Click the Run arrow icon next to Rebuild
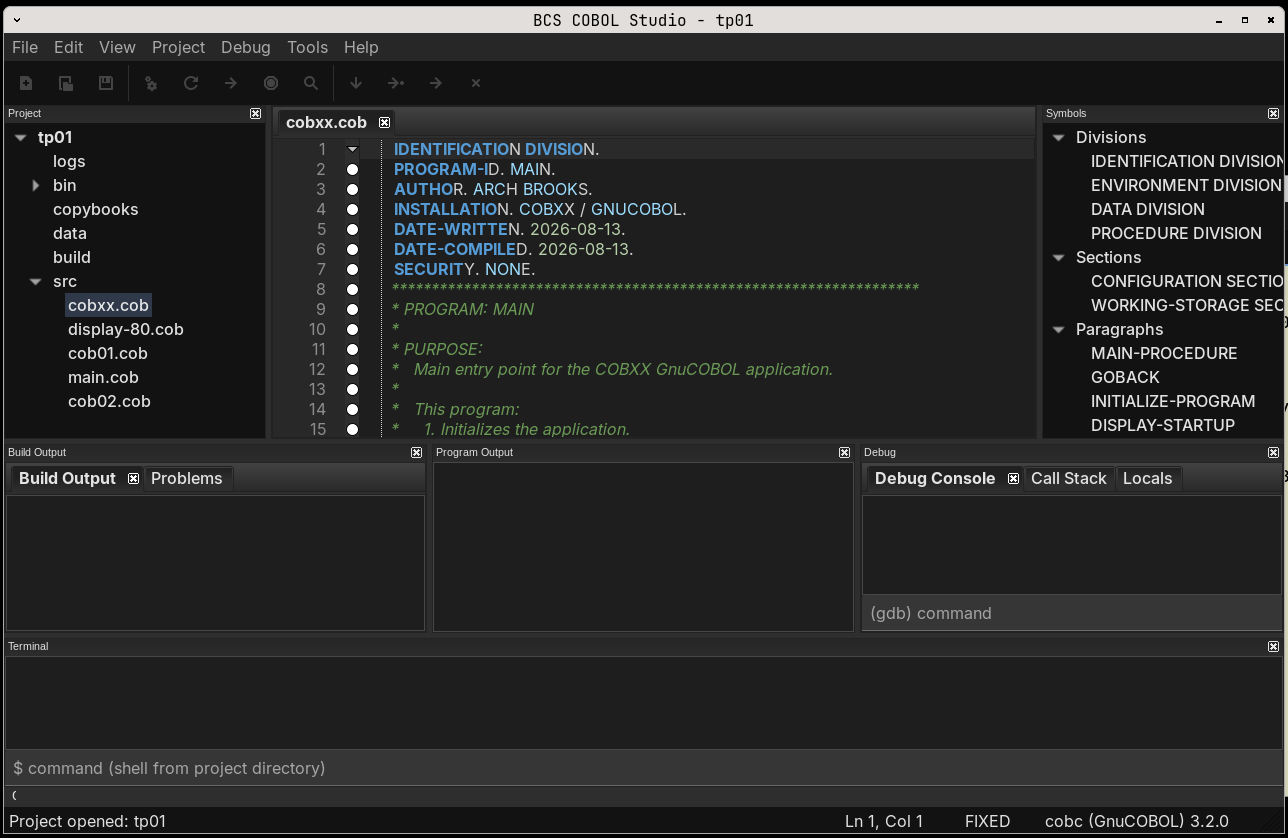Screen dimensions: 1288x838 [x=231, y=83]
